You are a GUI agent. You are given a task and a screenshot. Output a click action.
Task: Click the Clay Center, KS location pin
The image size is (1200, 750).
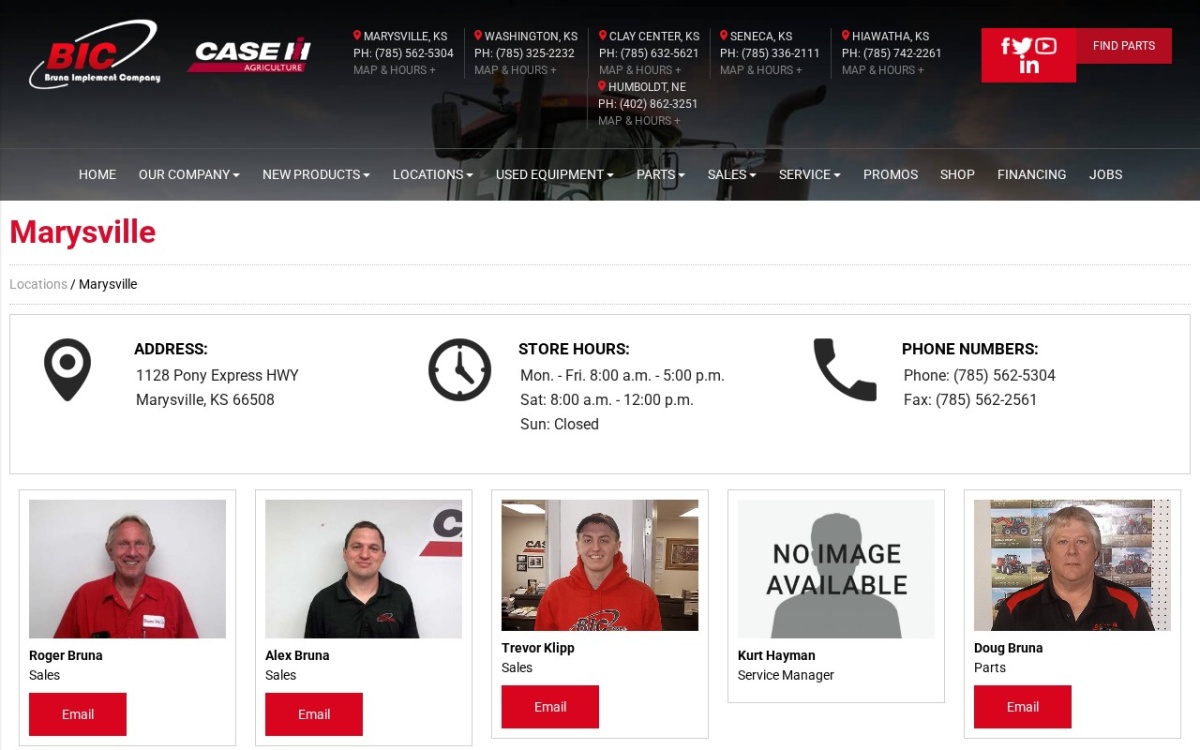603,36
